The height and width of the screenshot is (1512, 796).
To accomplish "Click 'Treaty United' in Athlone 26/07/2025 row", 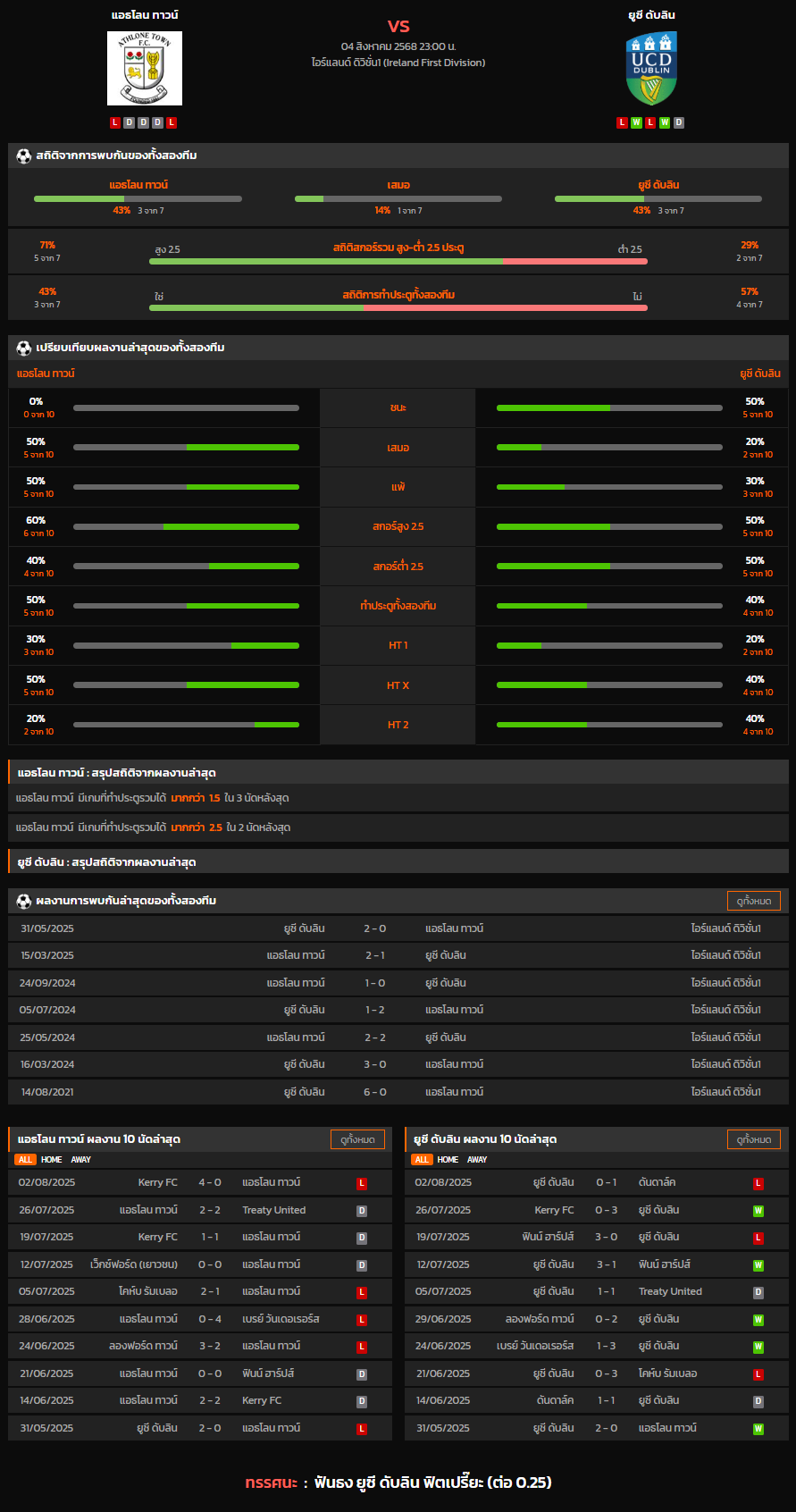I will 274,1210.
